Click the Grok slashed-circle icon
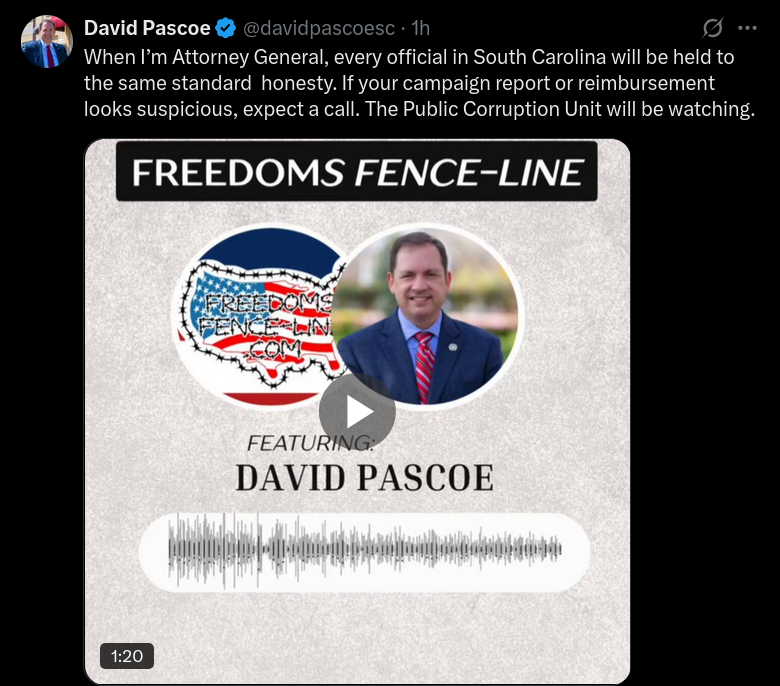780x686 pixels. point(712,28)
